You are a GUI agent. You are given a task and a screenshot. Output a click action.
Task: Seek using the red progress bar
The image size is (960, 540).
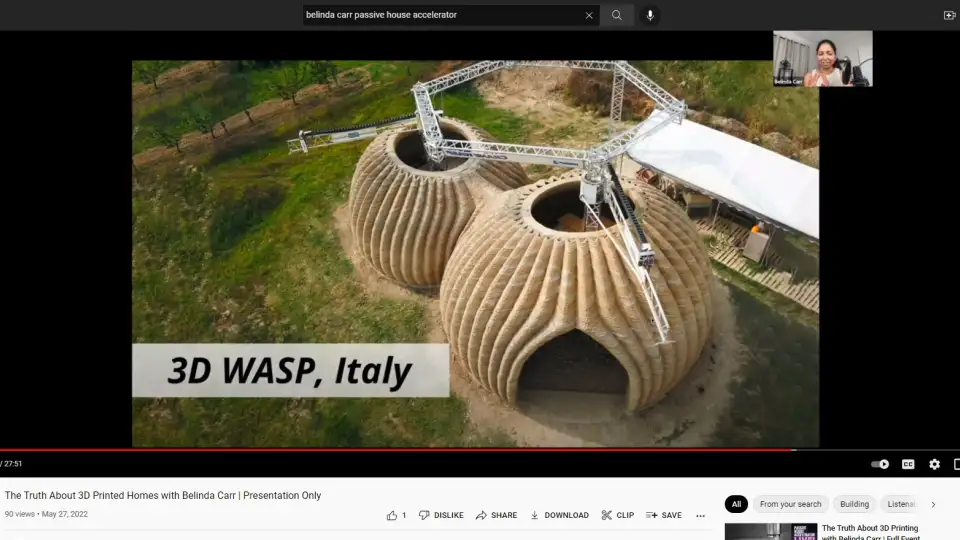[400, 450]
